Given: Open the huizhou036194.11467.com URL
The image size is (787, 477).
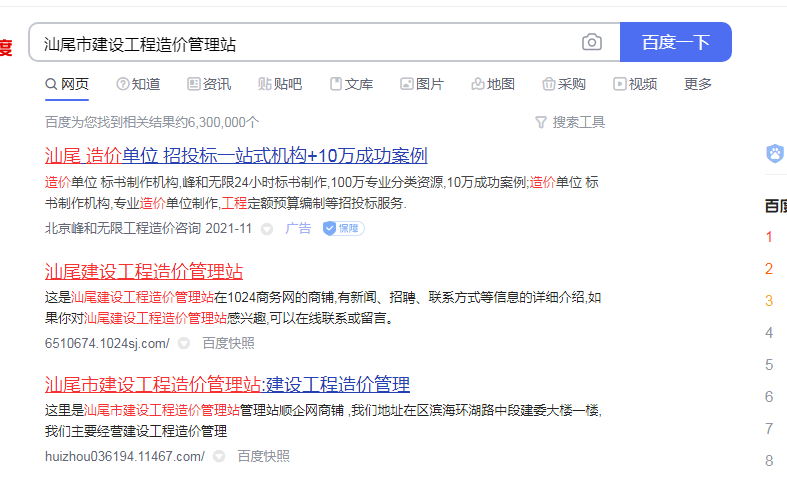Looking at the screenshot, I should (125, 456).
